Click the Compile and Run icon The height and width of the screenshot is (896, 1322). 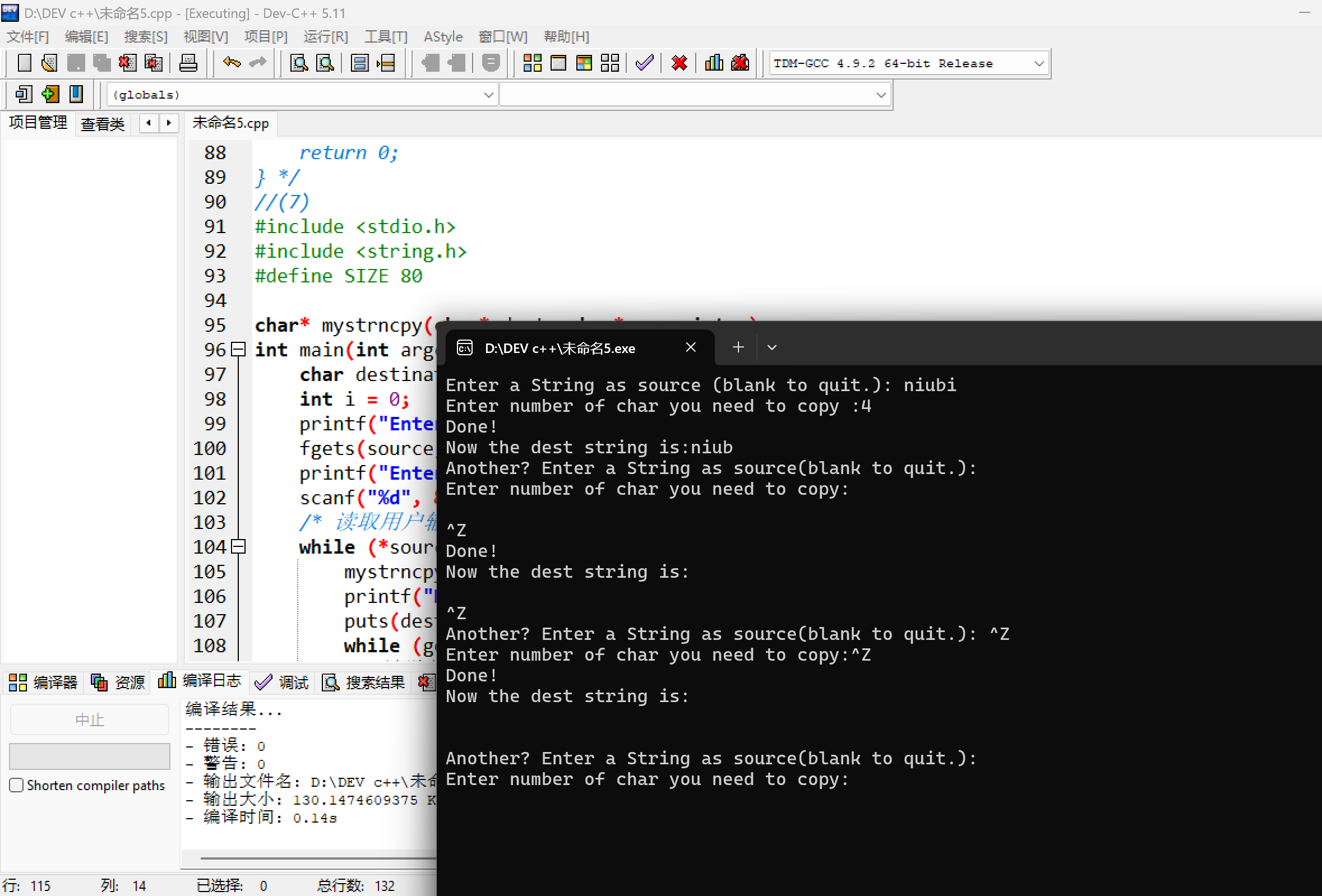coord(584,63)
